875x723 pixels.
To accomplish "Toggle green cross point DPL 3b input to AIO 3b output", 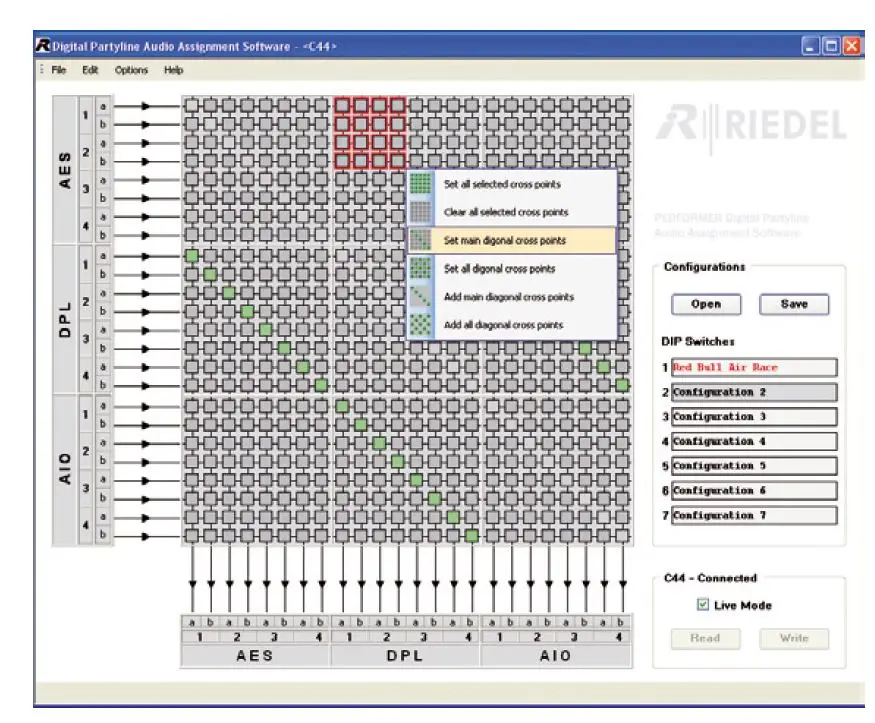I will [585, 349].
